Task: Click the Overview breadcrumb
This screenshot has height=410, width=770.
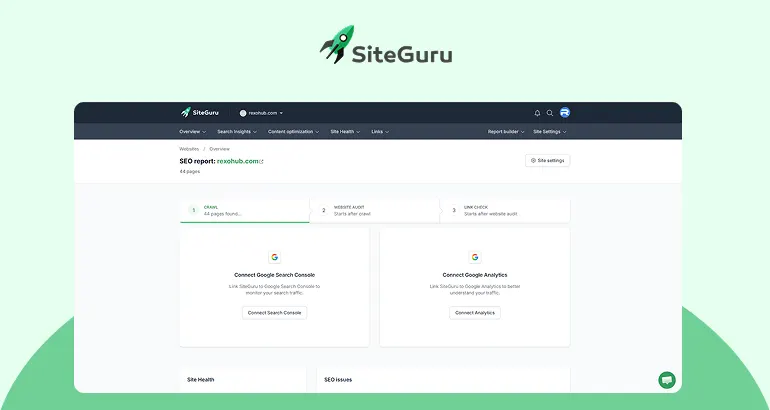Action: click(220, 149)
